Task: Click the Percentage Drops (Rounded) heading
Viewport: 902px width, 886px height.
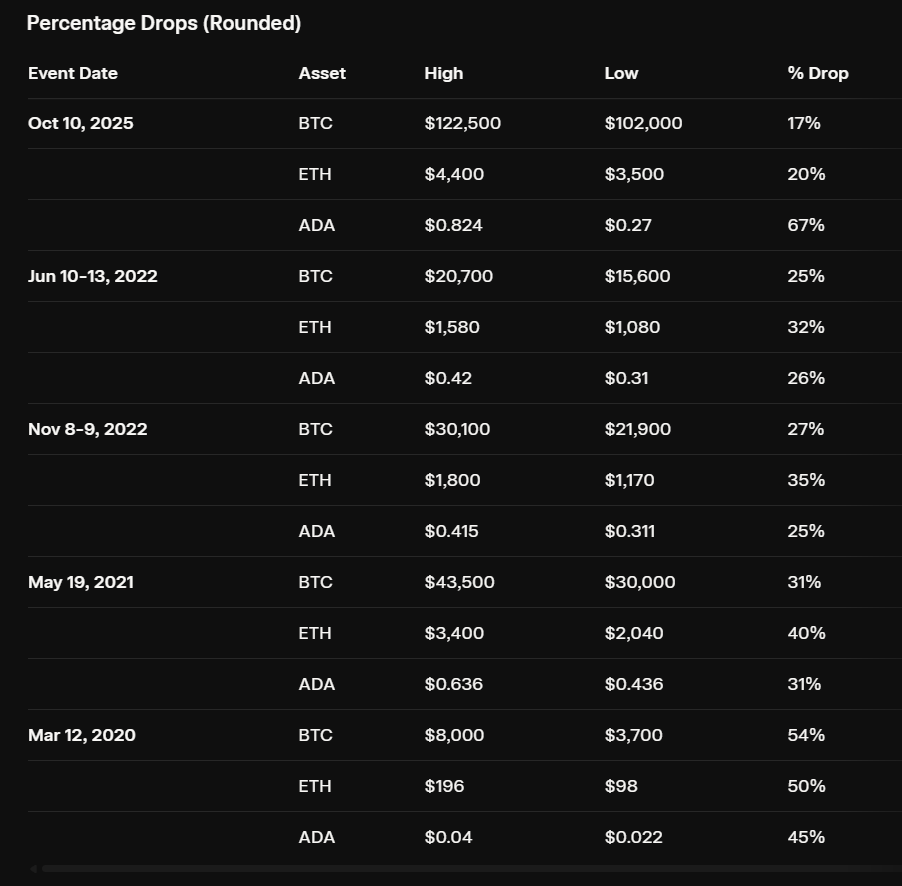Action: 164,24
